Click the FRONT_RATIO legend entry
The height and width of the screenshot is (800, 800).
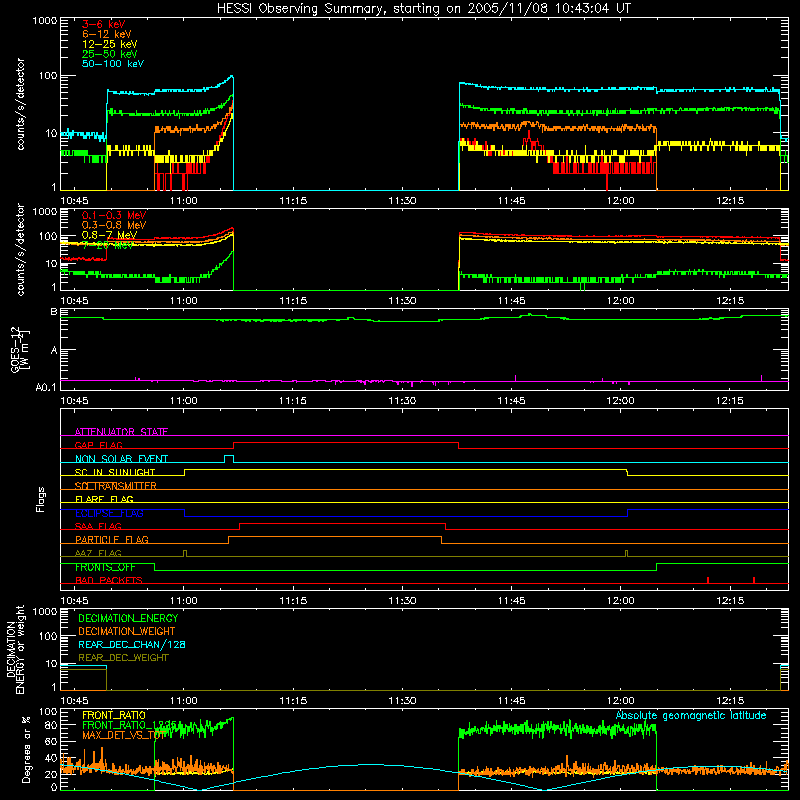(x=114, y=715)
